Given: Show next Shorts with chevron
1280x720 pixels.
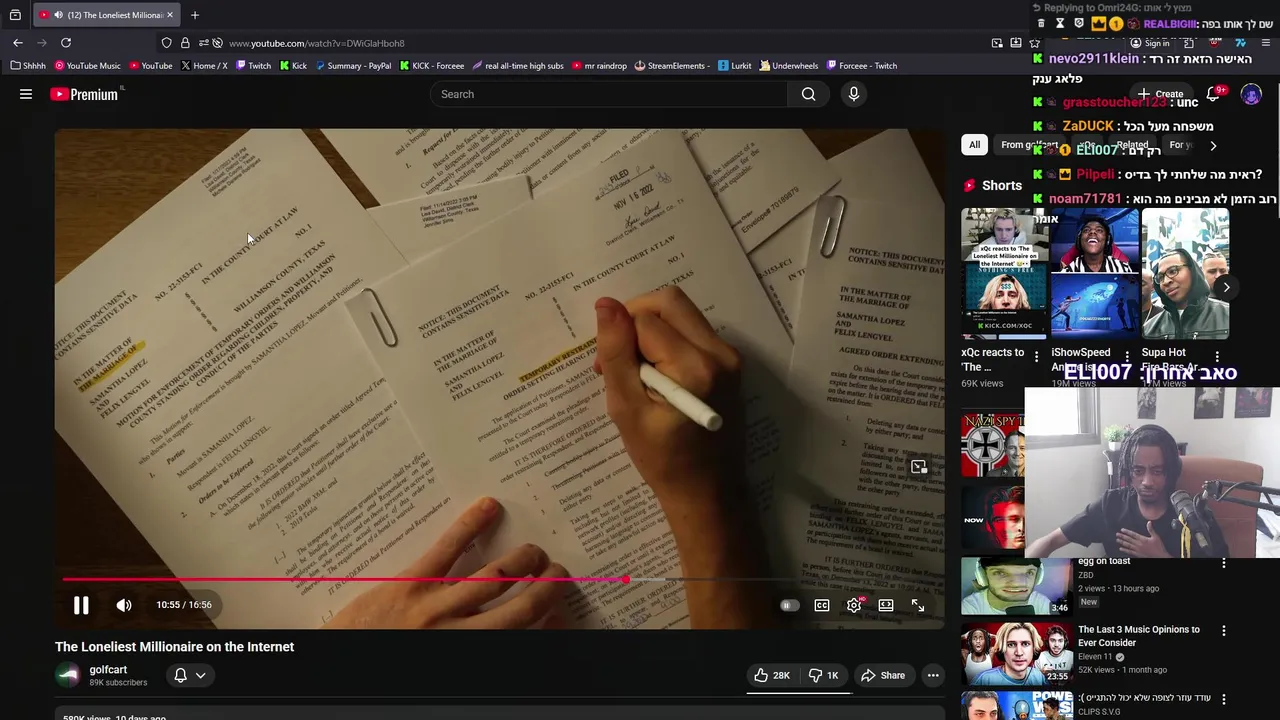Looking at the screenshot, I should (1226, 287).
